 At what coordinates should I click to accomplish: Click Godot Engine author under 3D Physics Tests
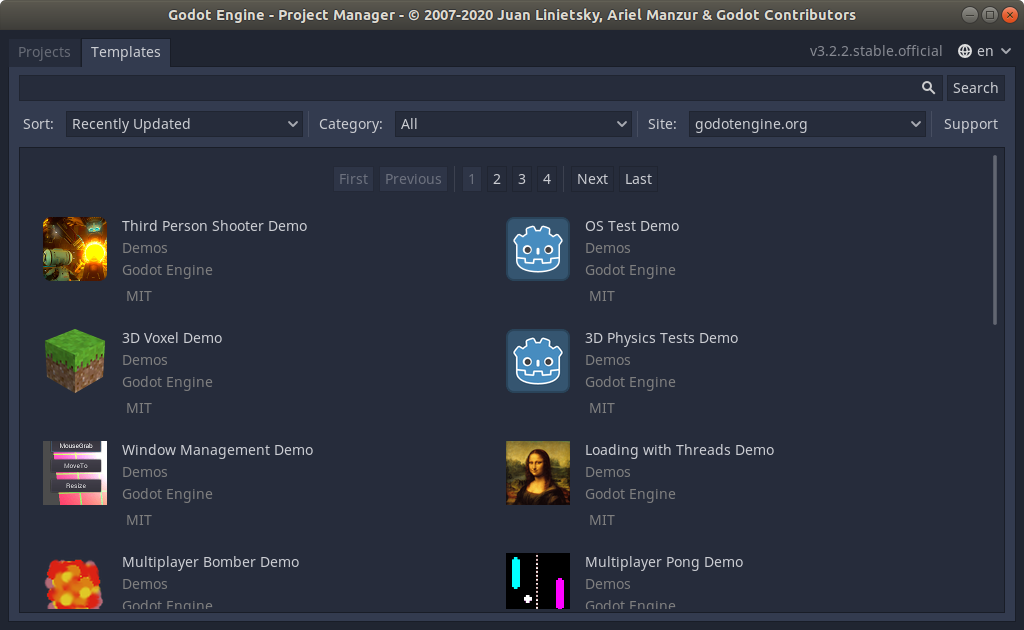[630, 382]
